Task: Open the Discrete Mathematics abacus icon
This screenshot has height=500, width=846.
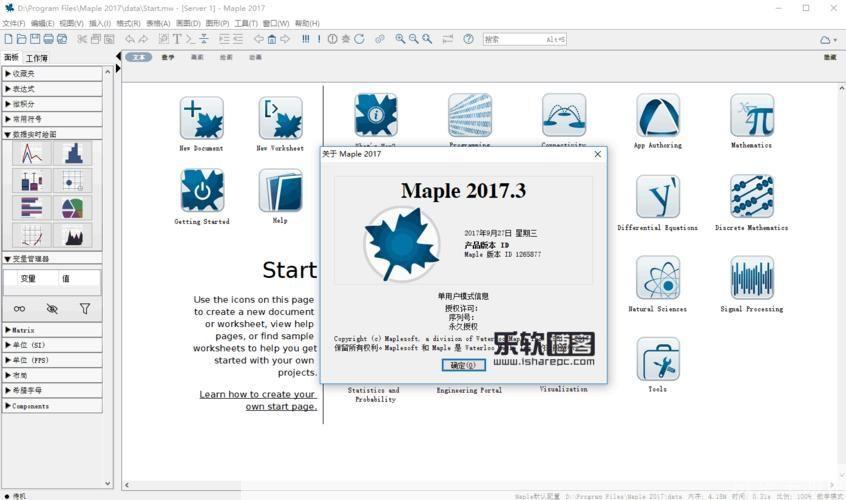Action: coord(752,197)
